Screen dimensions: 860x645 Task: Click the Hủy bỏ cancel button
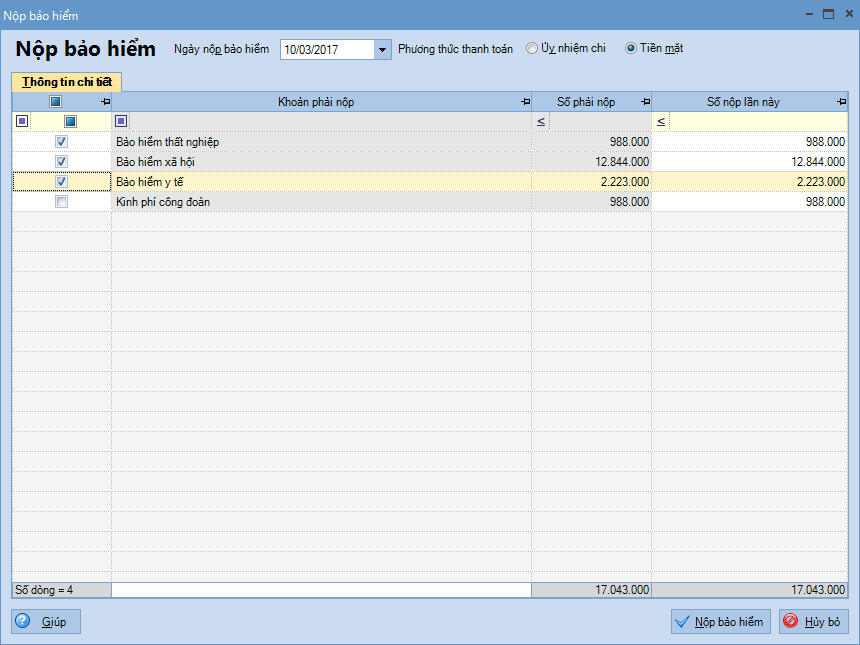pos(814,621)
